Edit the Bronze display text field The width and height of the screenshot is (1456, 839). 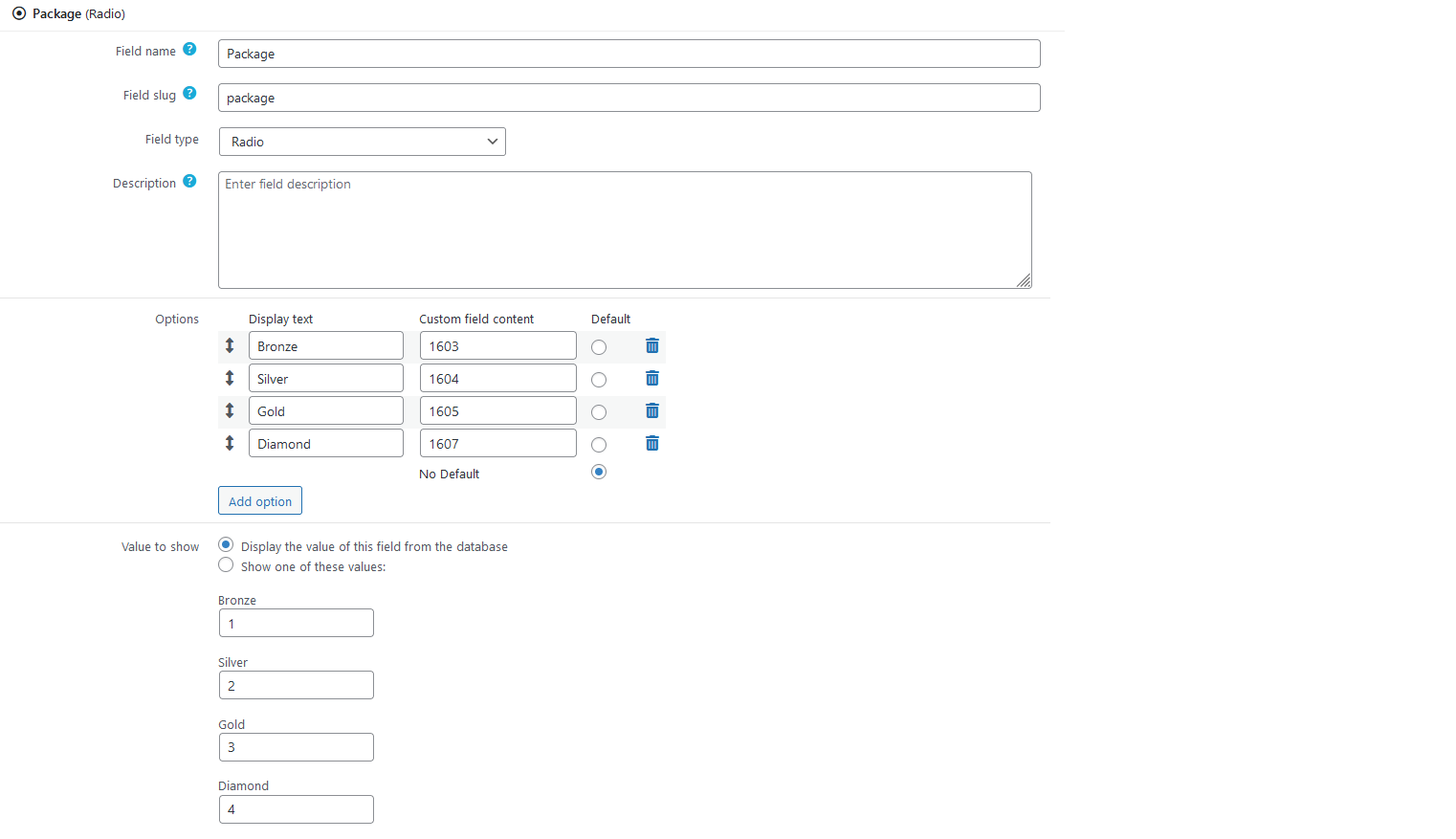[326, 345]
